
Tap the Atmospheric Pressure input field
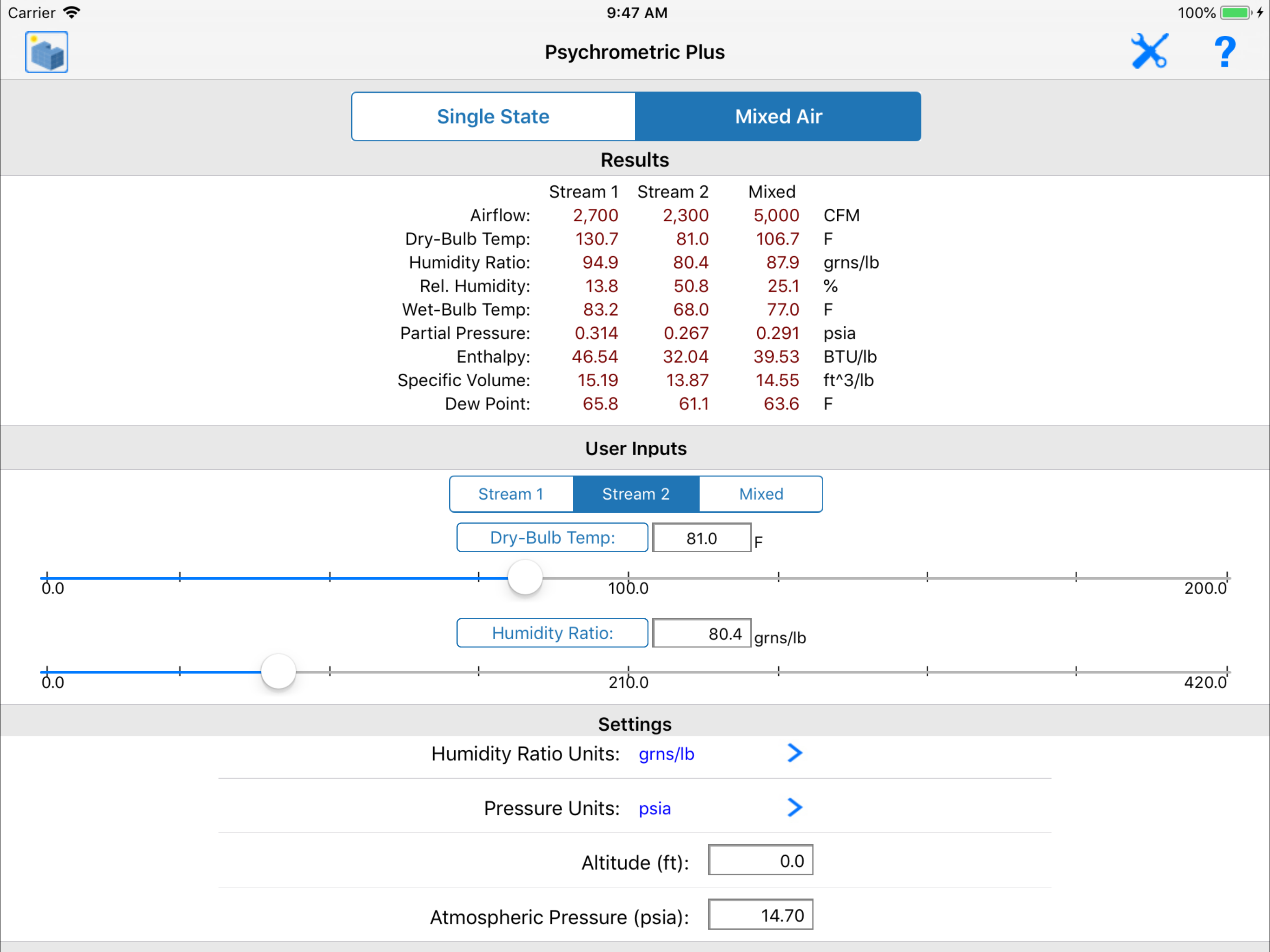coord(760,915)
